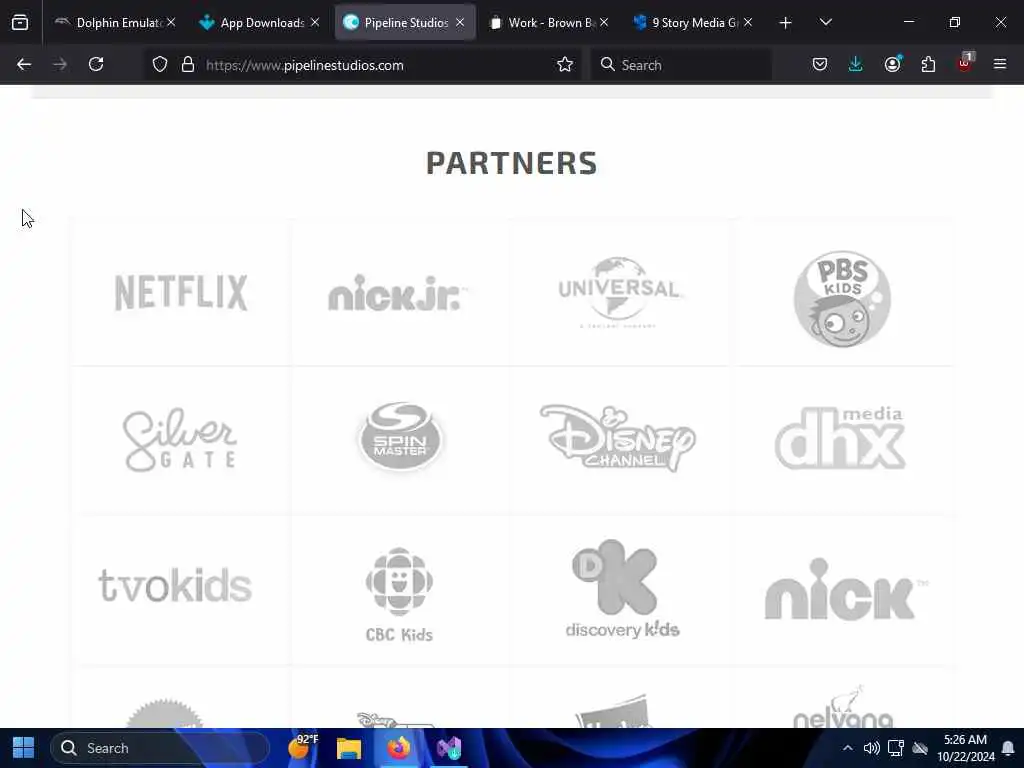Click the Disney Channel partner logo

point(618,438)
